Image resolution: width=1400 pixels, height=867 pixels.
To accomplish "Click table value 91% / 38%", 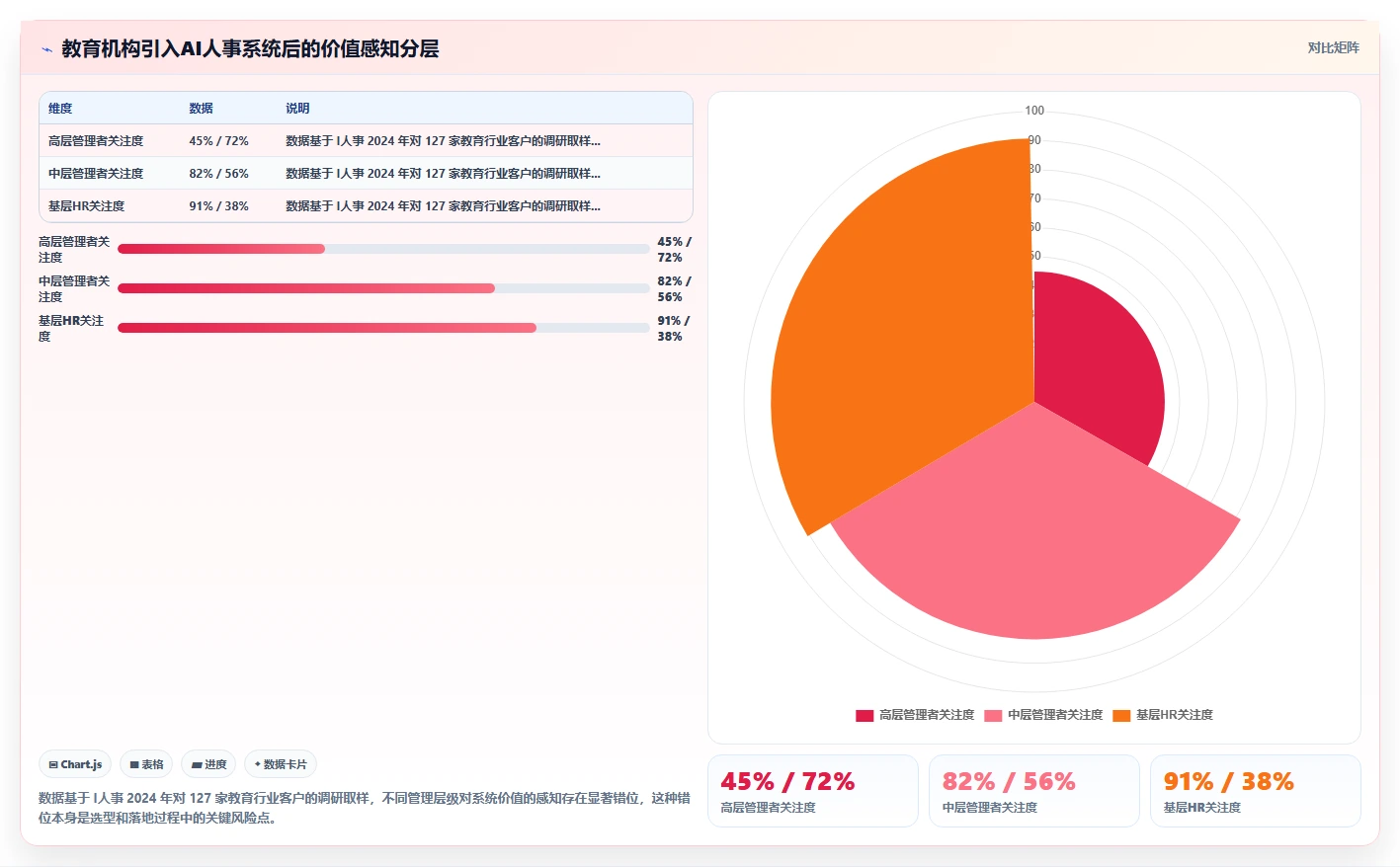I will 219,206.
